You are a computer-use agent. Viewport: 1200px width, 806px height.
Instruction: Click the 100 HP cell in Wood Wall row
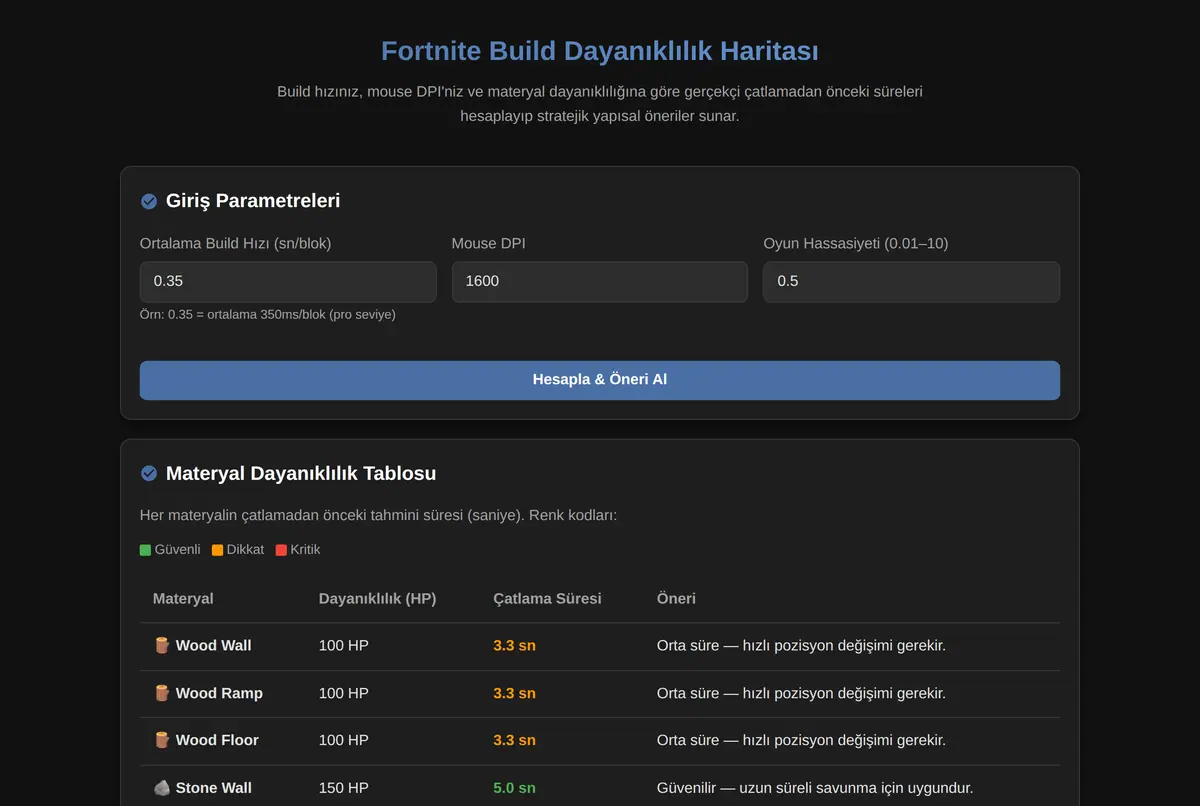coord(344,645)
